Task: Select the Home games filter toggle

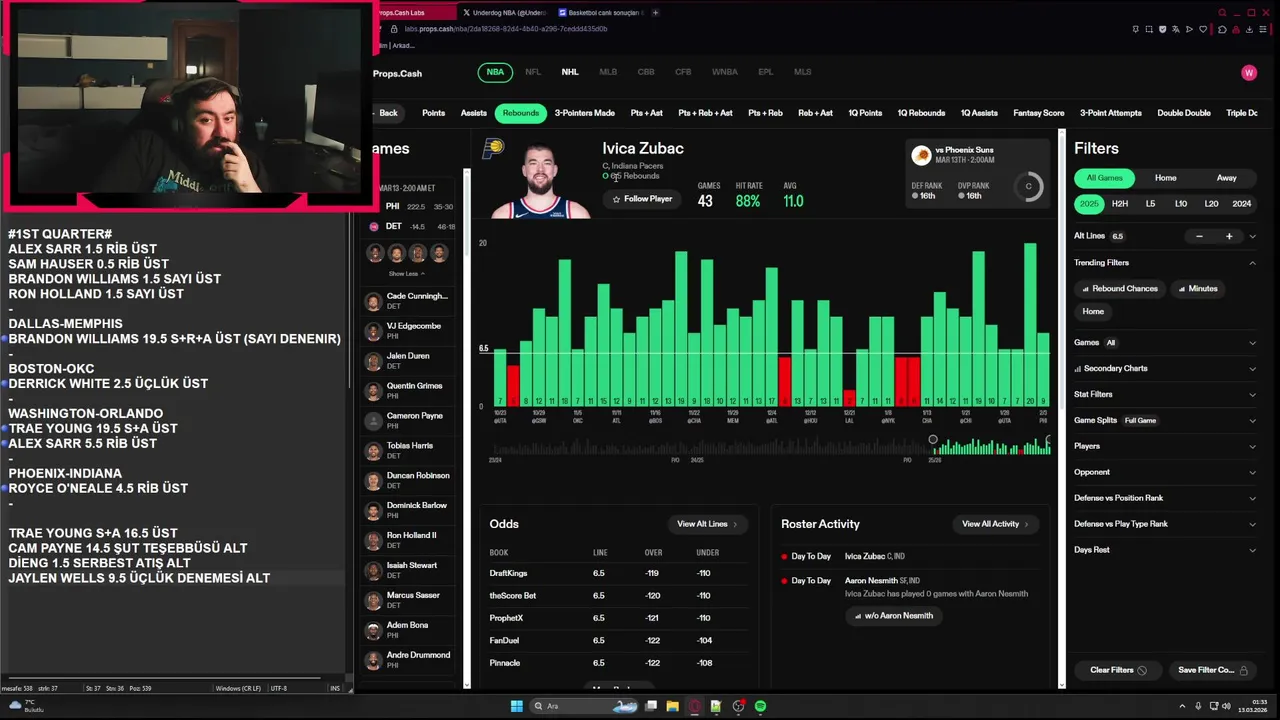Action: (x=1165, y=178)
